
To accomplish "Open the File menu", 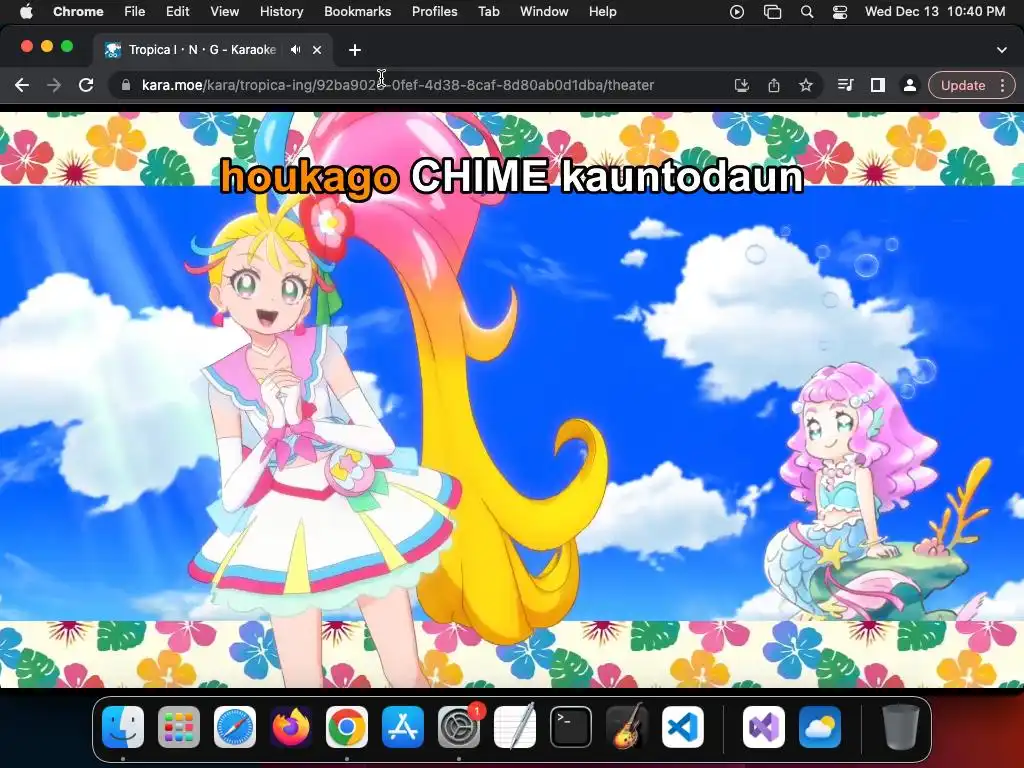I will 135,12.
